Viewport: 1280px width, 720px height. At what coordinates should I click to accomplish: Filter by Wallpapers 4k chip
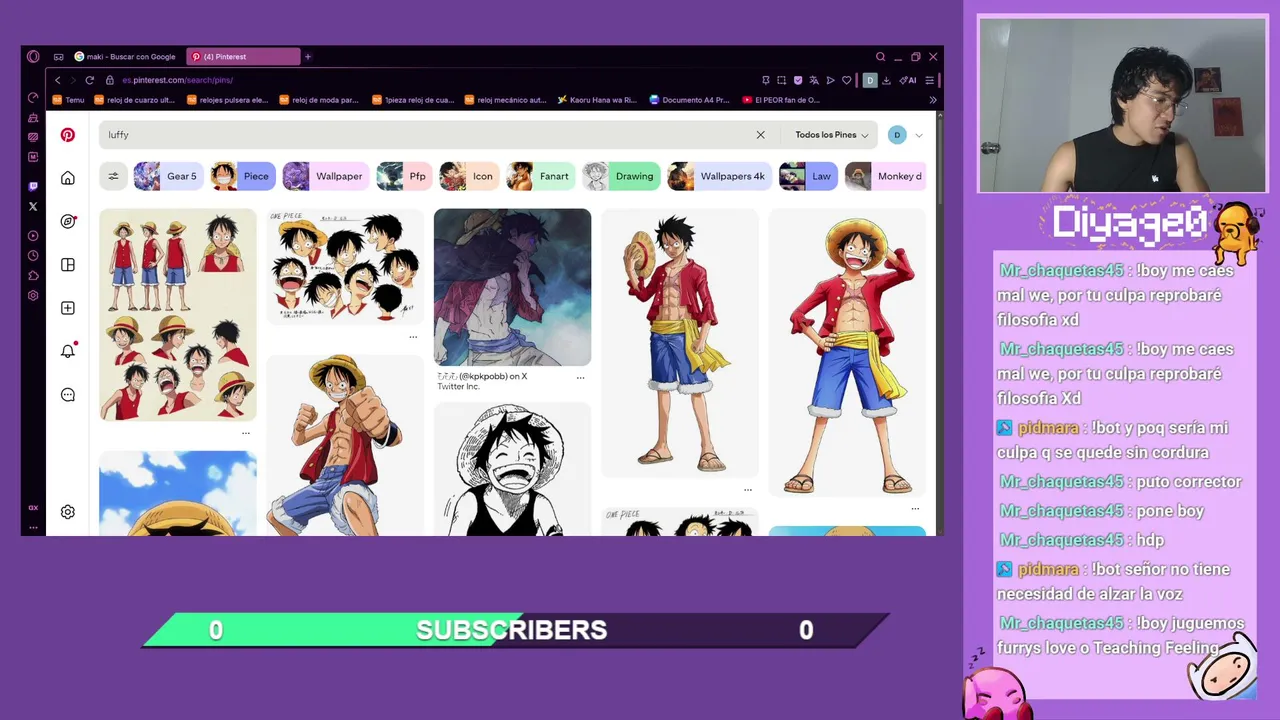tap(720, 176)
